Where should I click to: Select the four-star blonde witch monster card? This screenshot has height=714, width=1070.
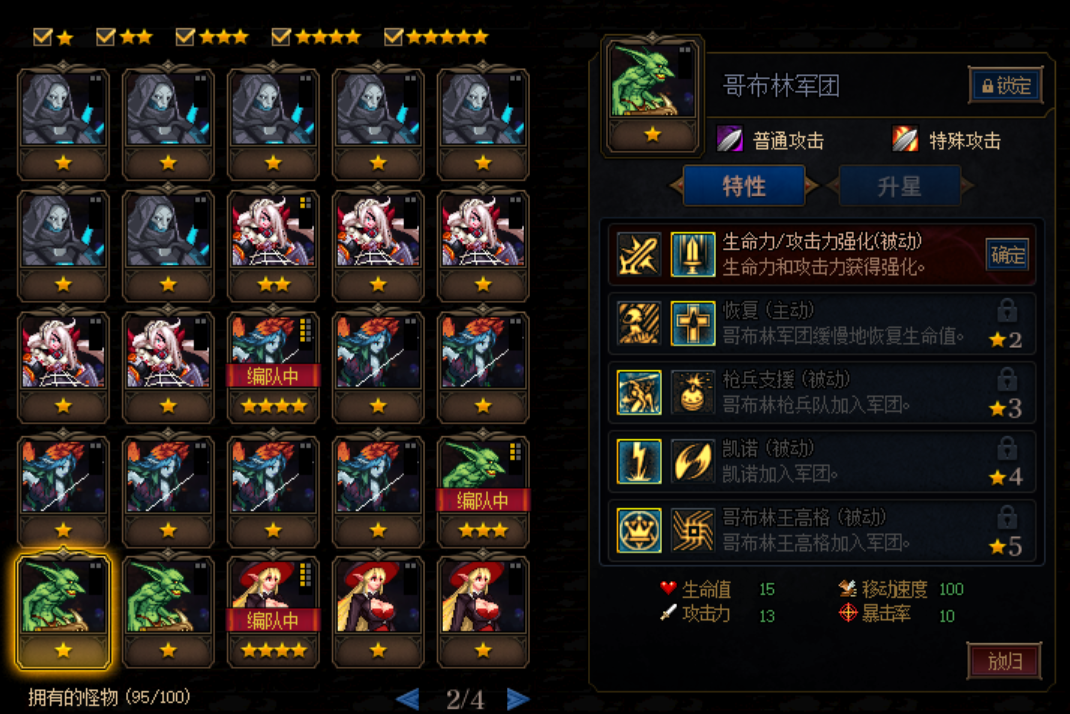pos(273,612)
